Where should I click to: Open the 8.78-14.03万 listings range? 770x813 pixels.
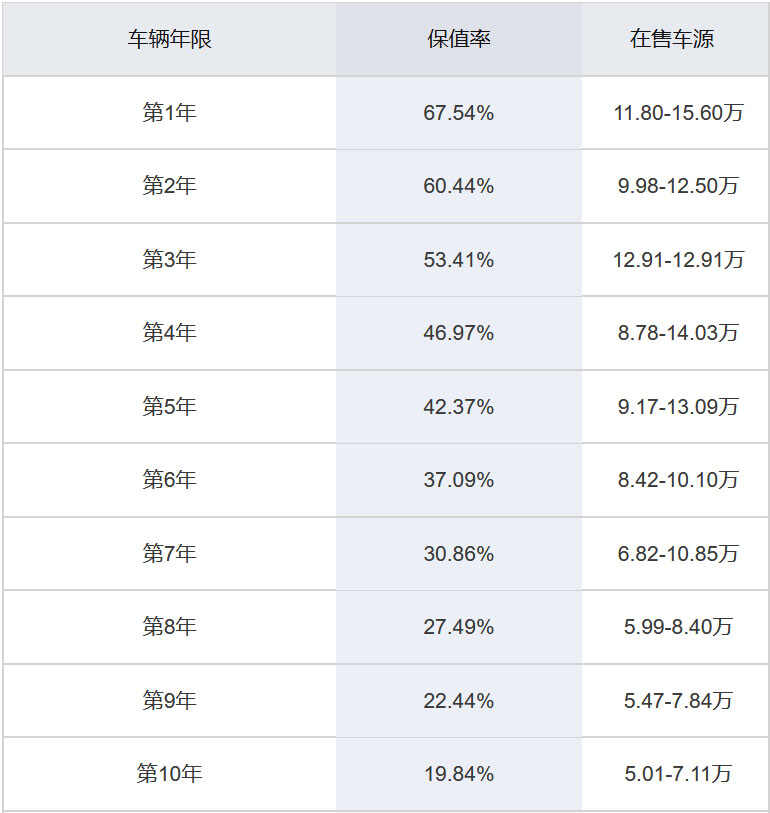coord(678,333)
